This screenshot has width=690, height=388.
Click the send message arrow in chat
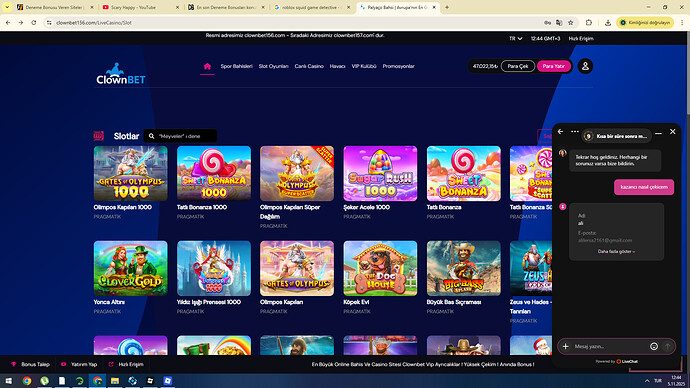pos(668,347)
